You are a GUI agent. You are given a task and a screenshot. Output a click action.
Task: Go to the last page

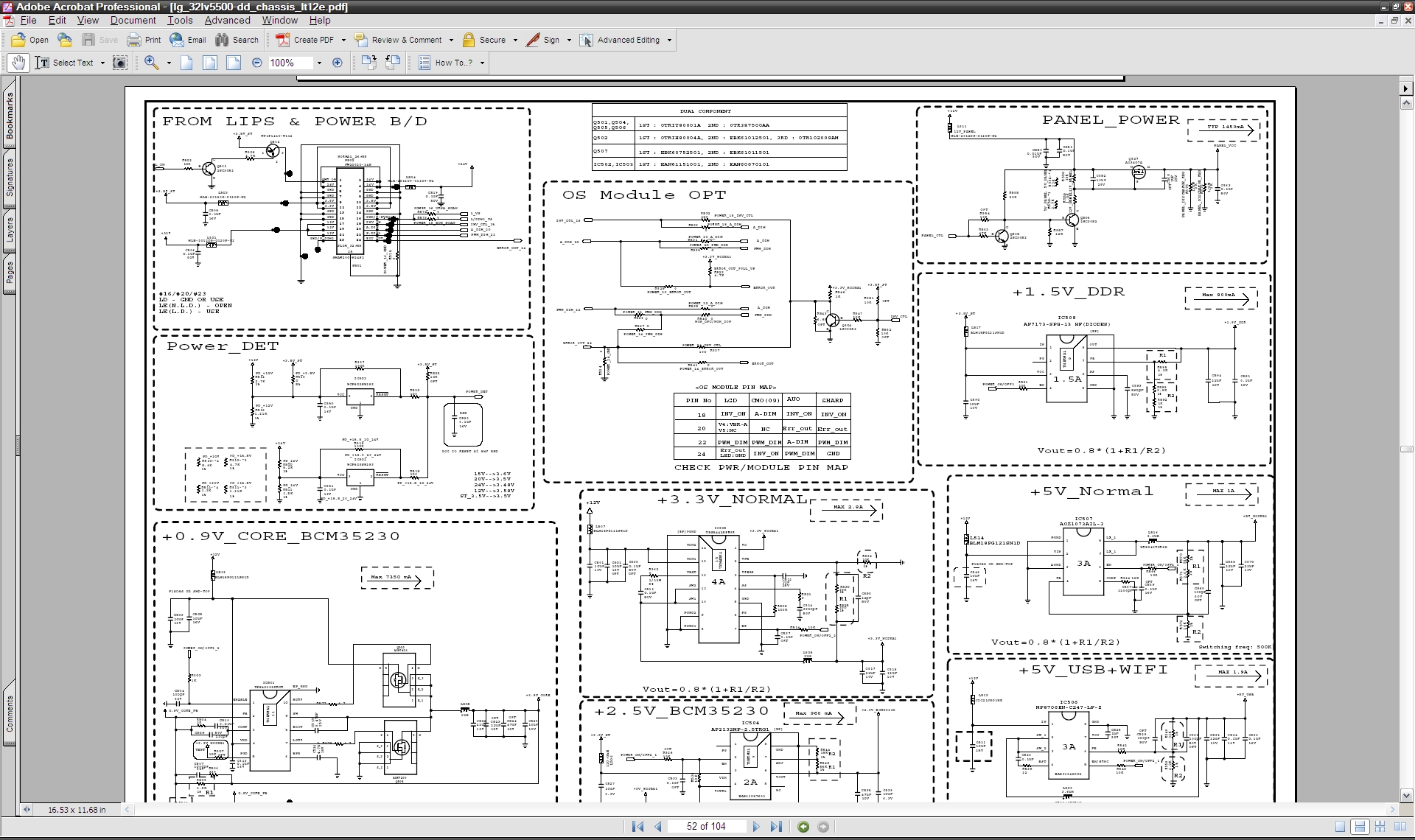tap(776, 827)
